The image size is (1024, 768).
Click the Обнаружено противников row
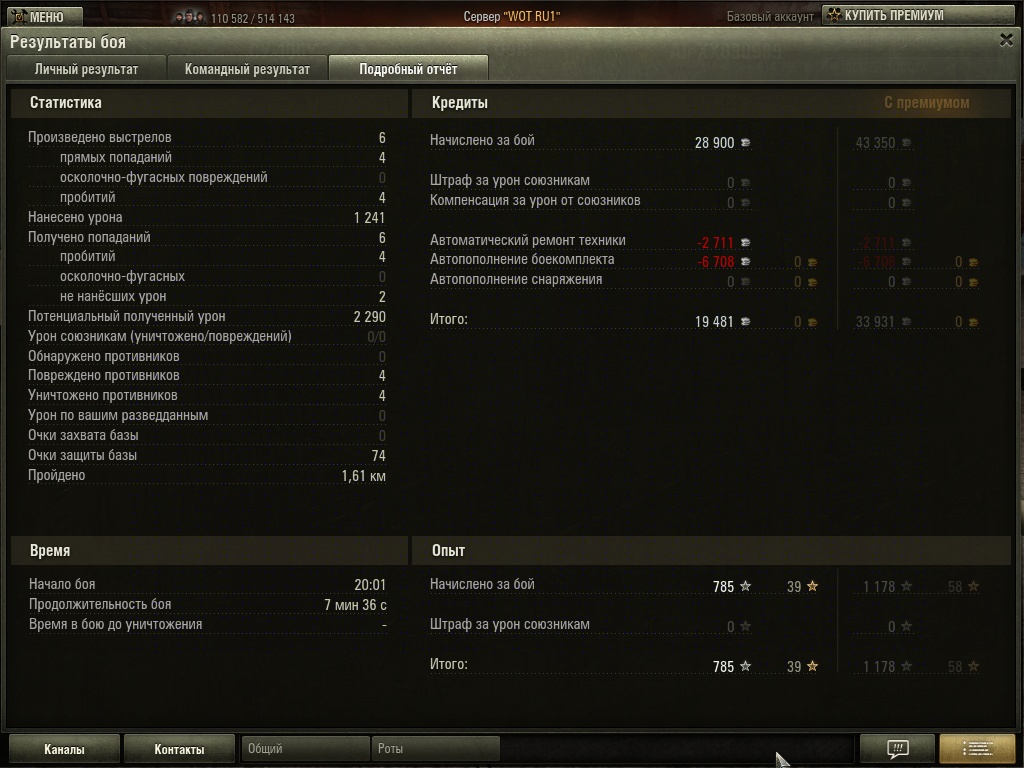point(206,357)
